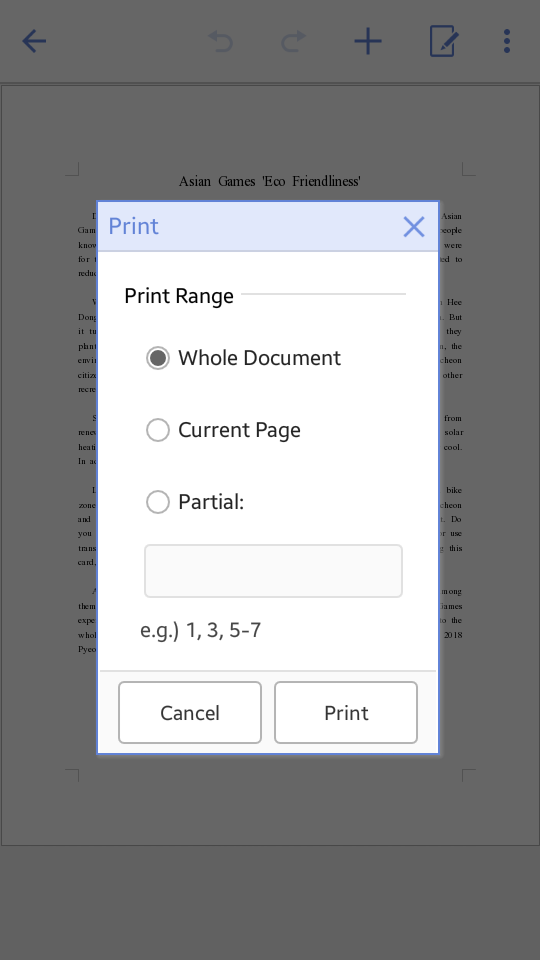
Task: Select the Partial radio option
Action: click(x=195, y=502)
